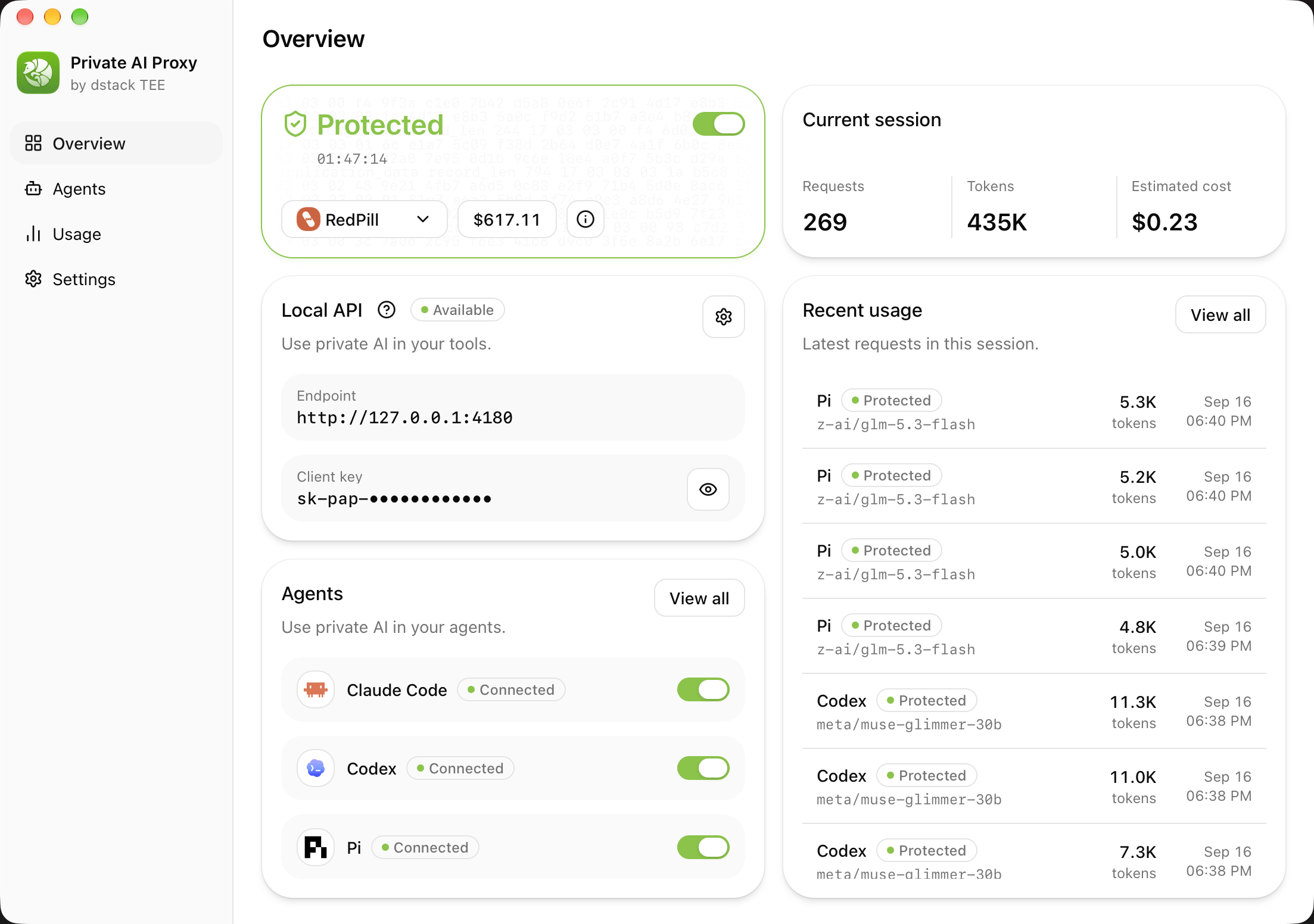1314x924 pixels.
Task: Turn off the Protected master toggle
Action: pyautogui.click(x=719, y=124)
